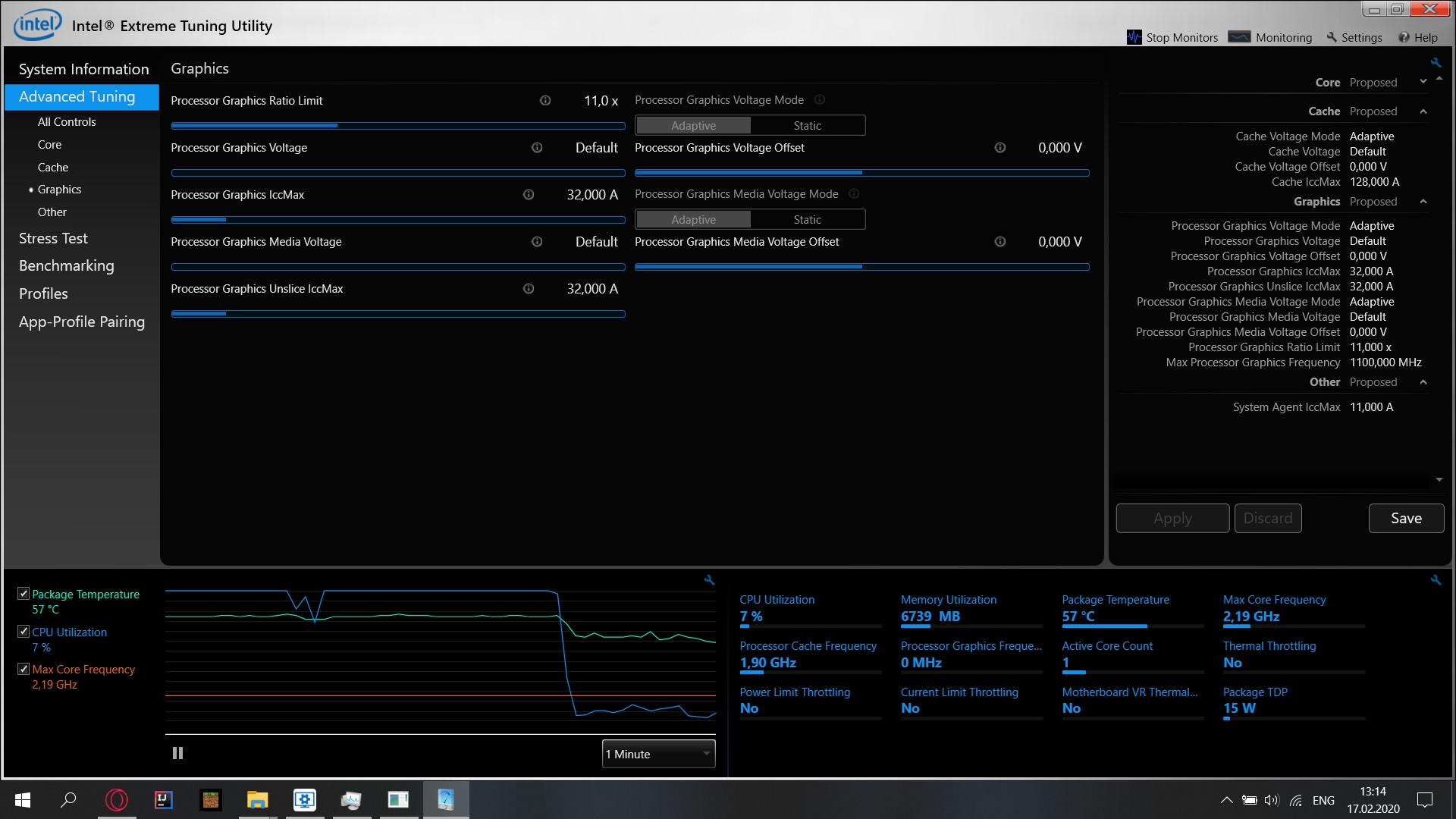
Task: Toggle the Max Core Frequency checkbox
Action: tap(24, 669)
